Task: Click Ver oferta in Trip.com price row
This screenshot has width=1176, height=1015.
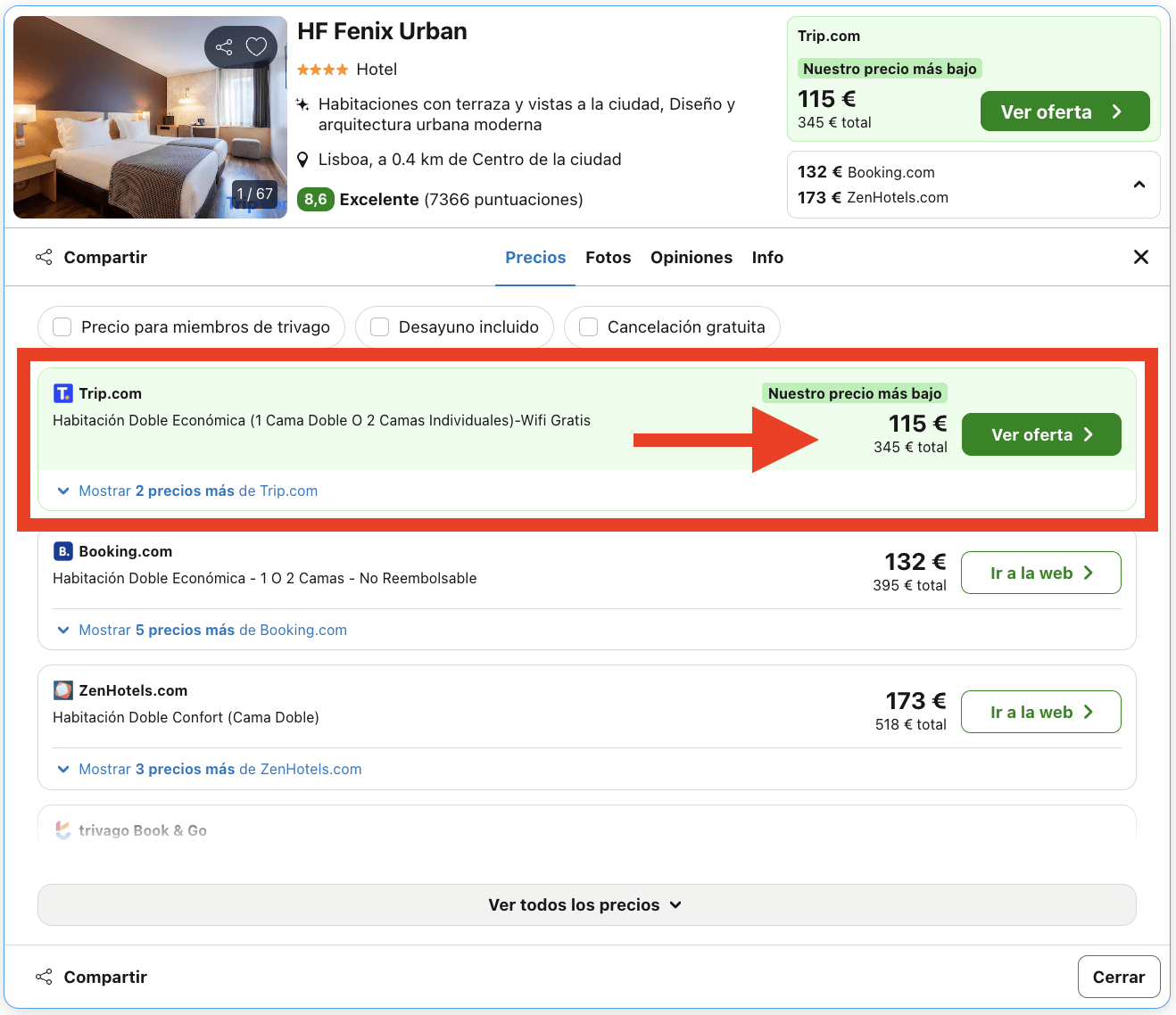Action: click(1041, 434)
